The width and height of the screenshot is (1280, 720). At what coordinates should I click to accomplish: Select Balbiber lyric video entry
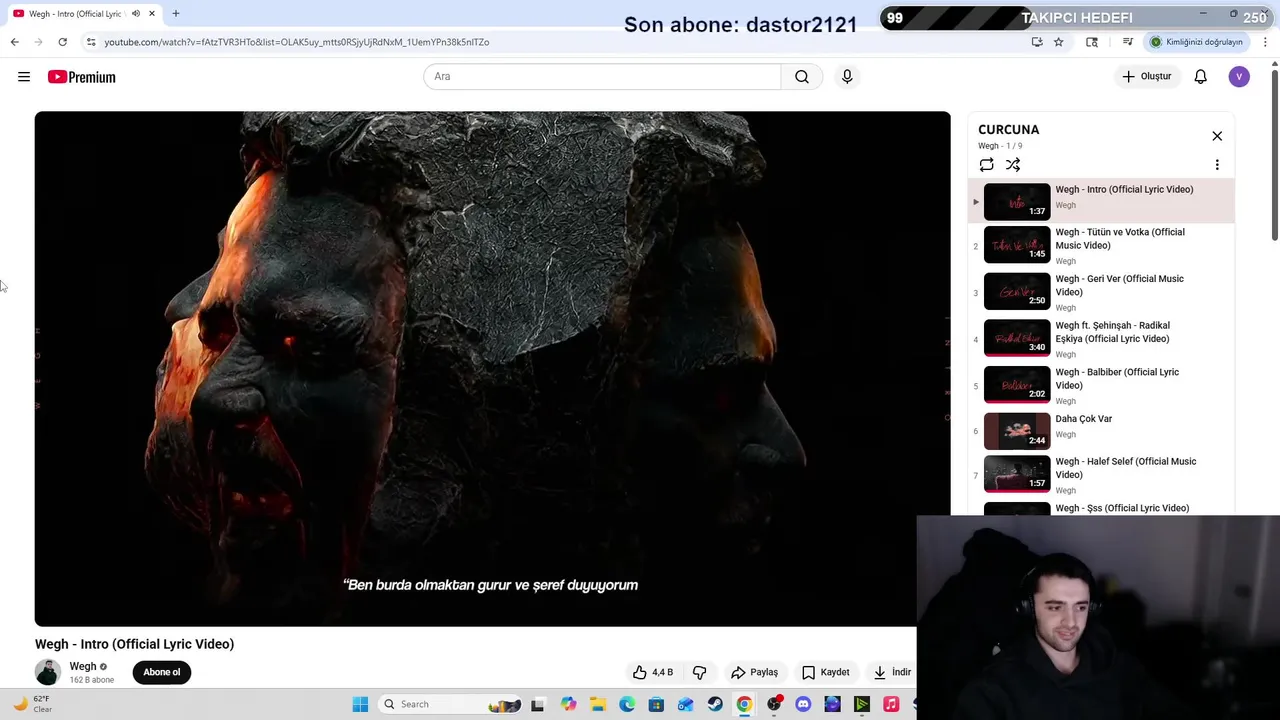[1101, 385]
